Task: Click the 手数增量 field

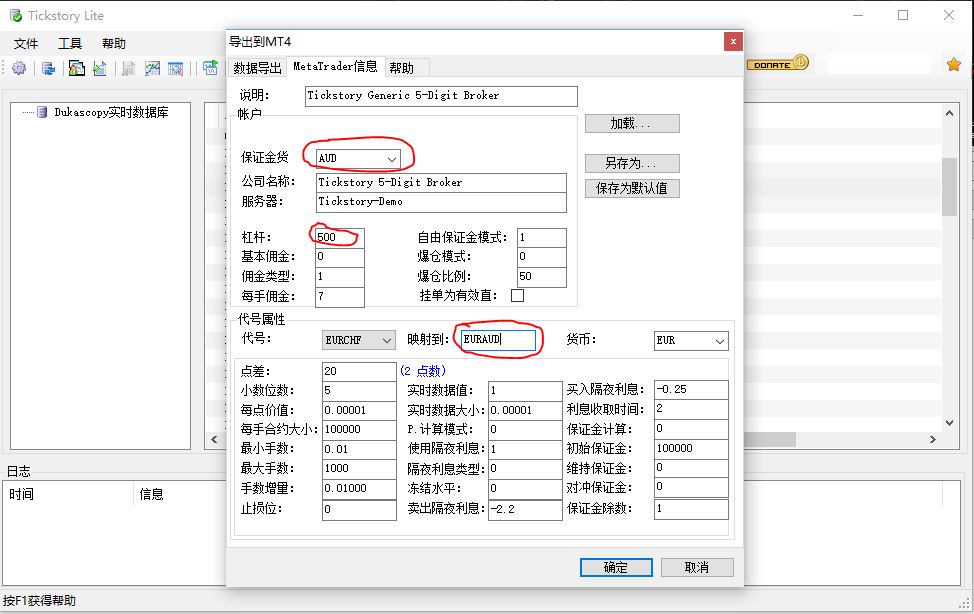Action: (359, 488)
